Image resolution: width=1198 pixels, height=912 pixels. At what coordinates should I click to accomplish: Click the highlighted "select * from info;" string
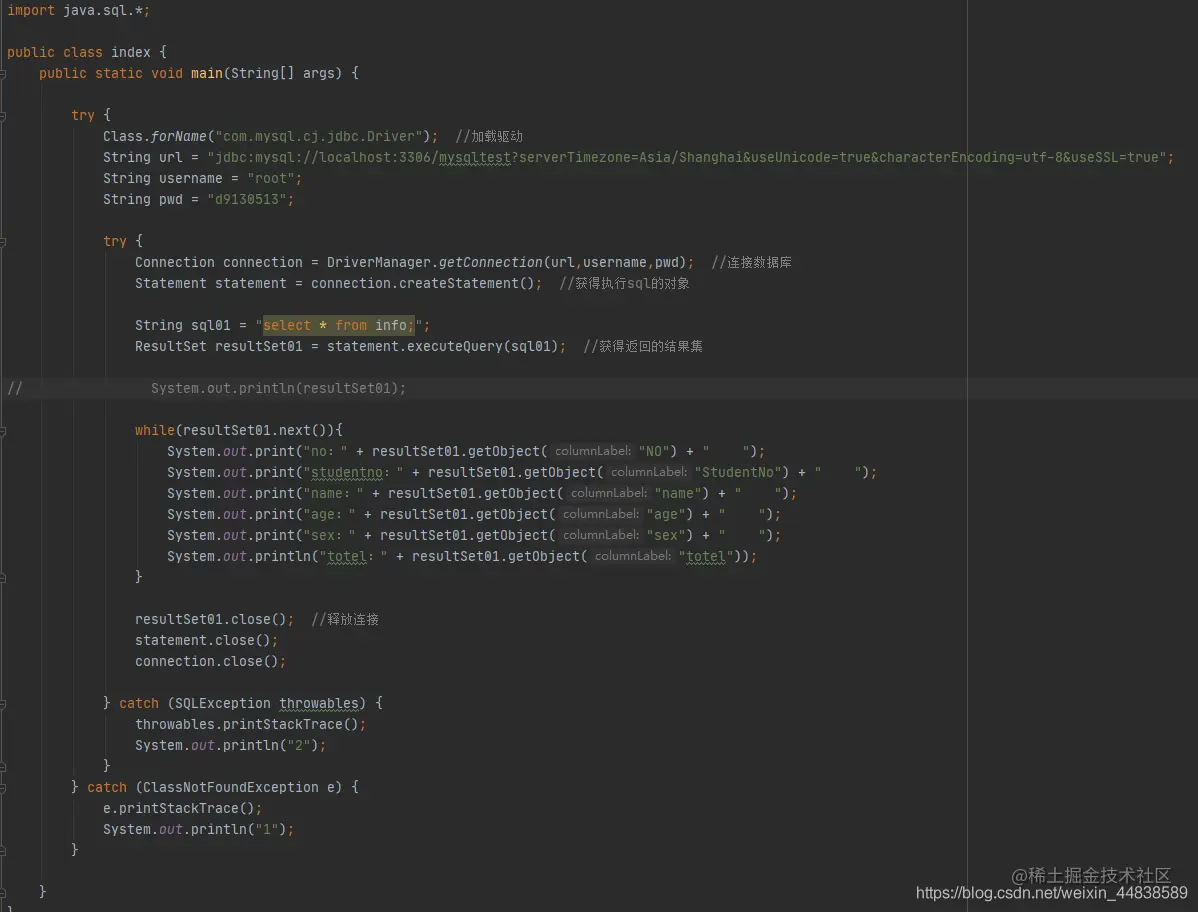coord(338,325)
